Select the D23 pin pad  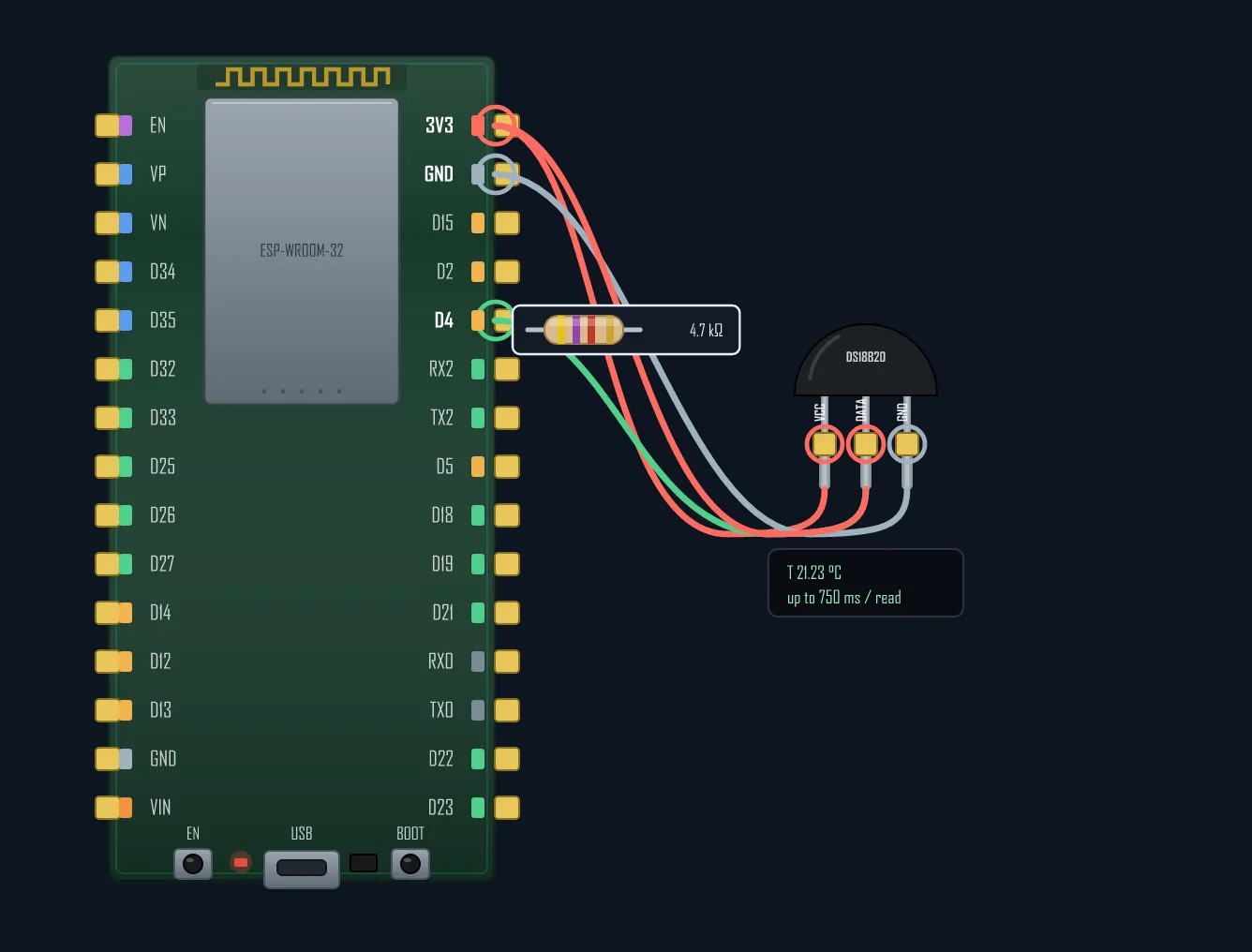pos(507,808)
